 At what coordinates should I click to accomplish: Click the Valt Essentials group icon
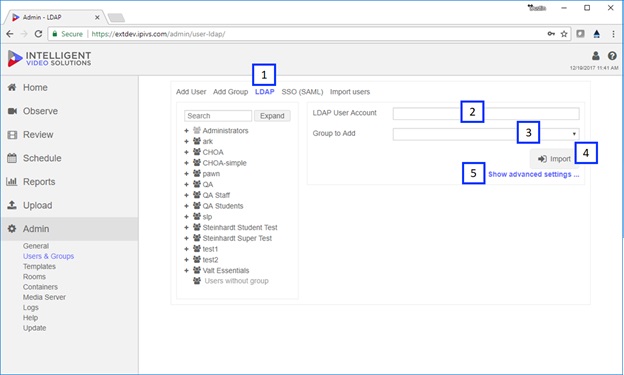click(197, 270)
